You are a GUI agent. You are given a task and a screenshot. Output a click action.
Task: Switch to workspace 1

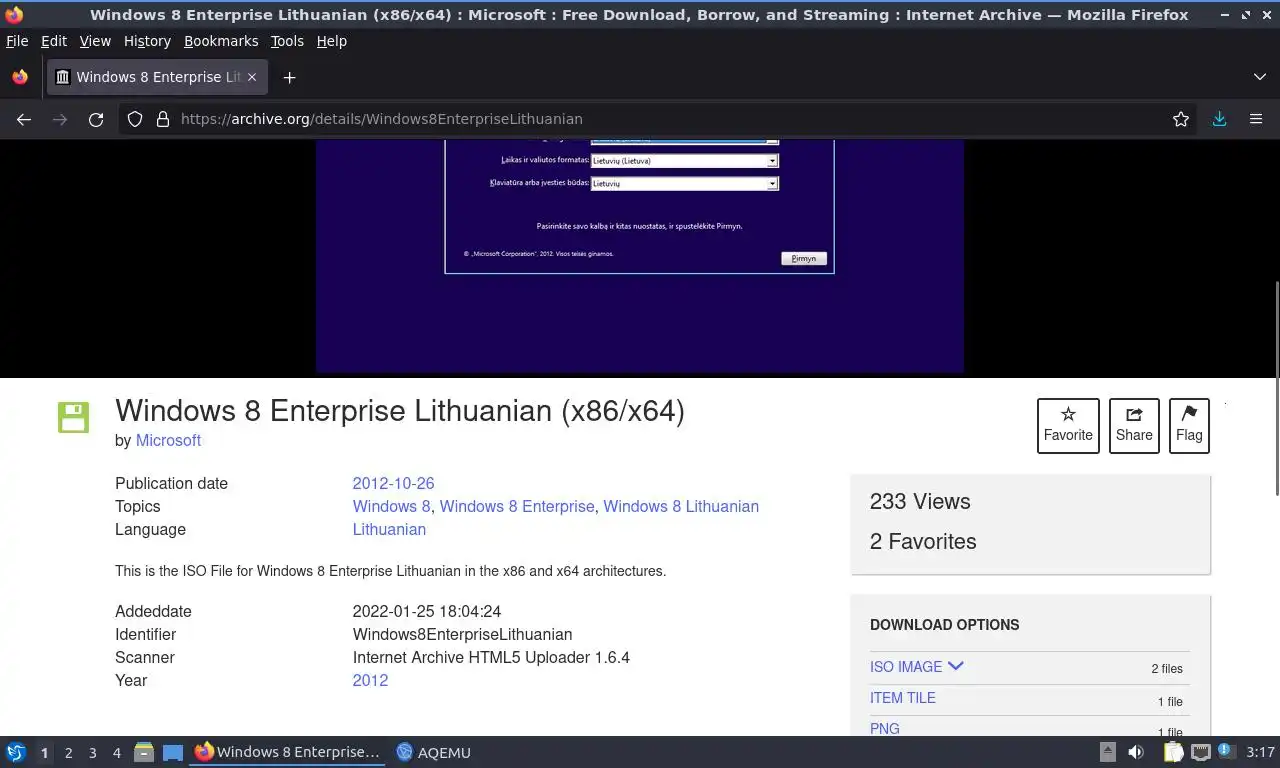[x=44, y=753]
